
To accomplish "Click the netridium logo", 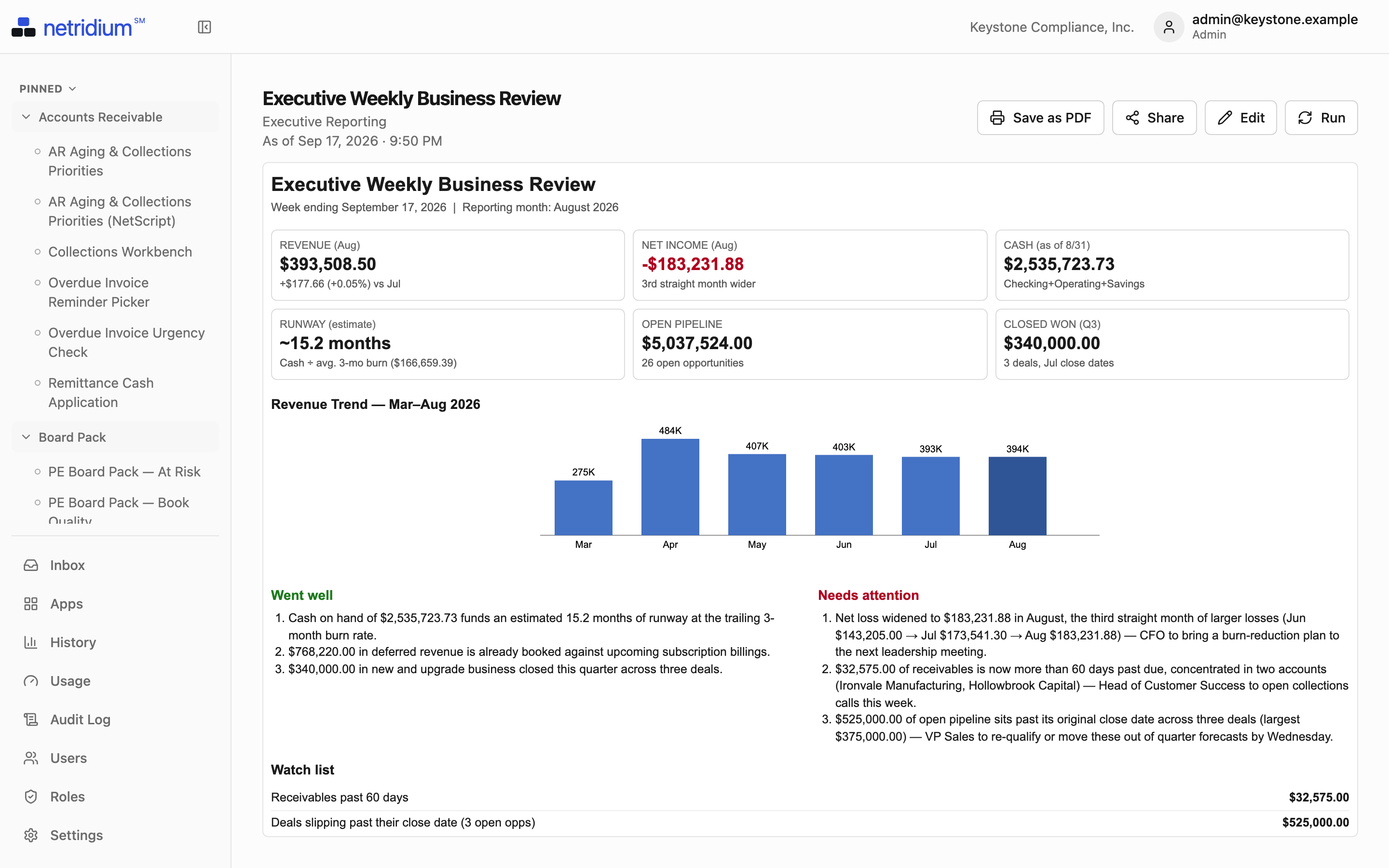I will click(x=78, y=27).
